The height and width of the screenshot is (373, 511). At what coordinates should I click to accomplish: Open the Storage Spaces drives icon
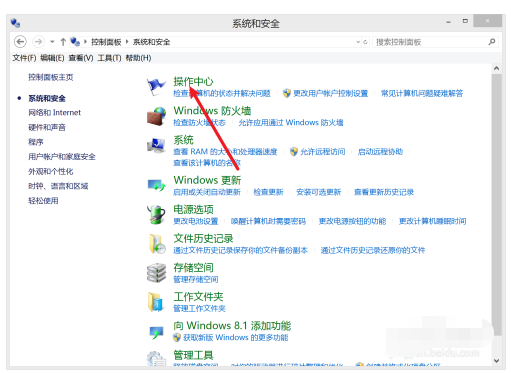(156, 272)
